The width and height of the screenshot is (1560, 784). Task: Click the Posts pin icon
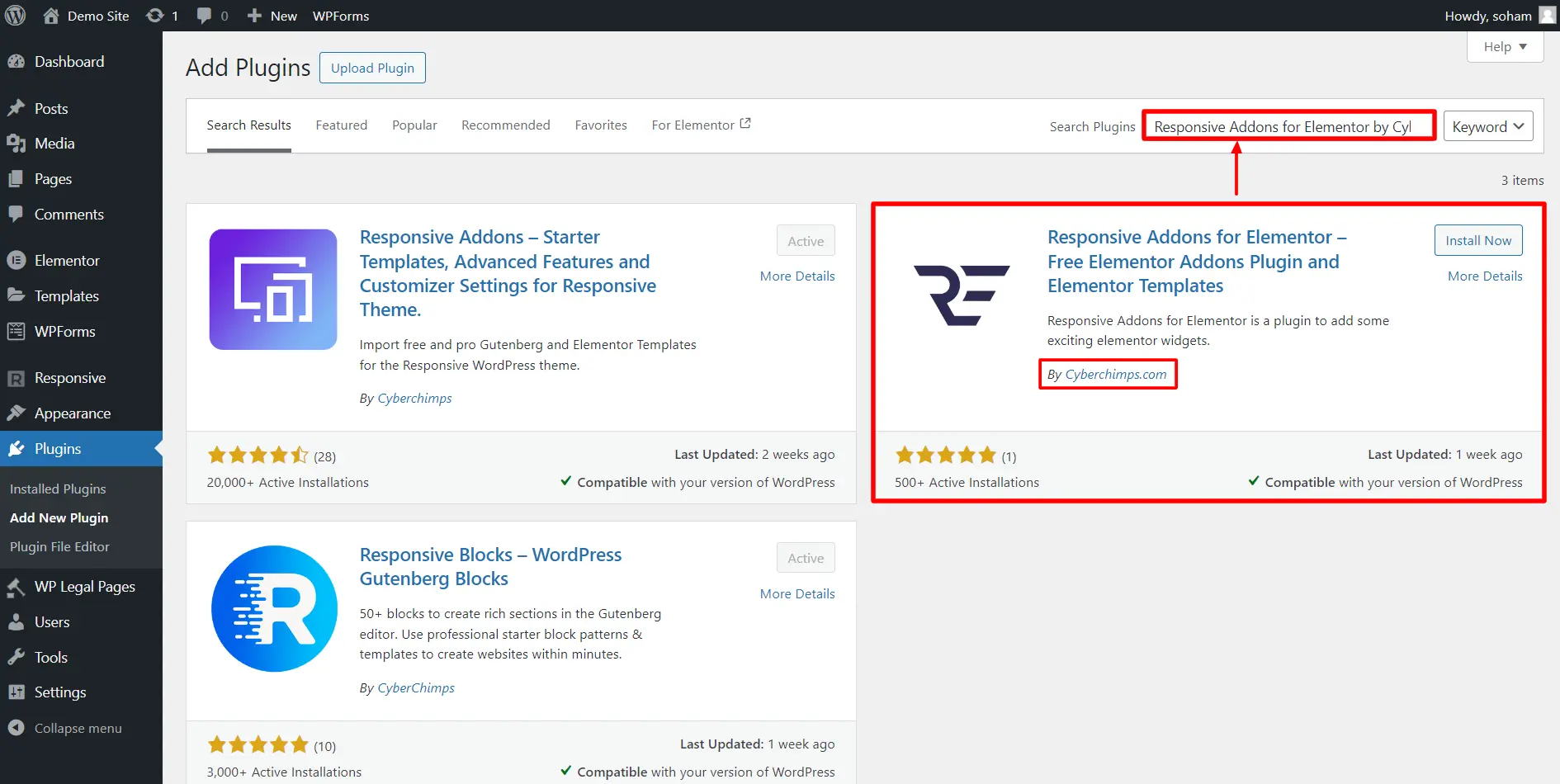coord(16,108)
